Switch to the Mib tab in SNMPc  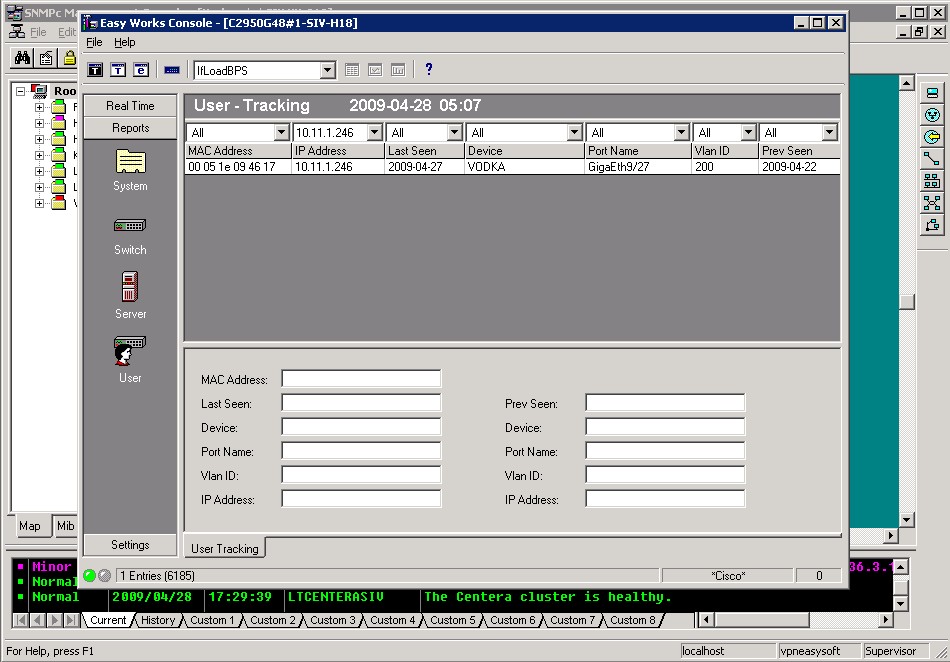click(65, 526)
